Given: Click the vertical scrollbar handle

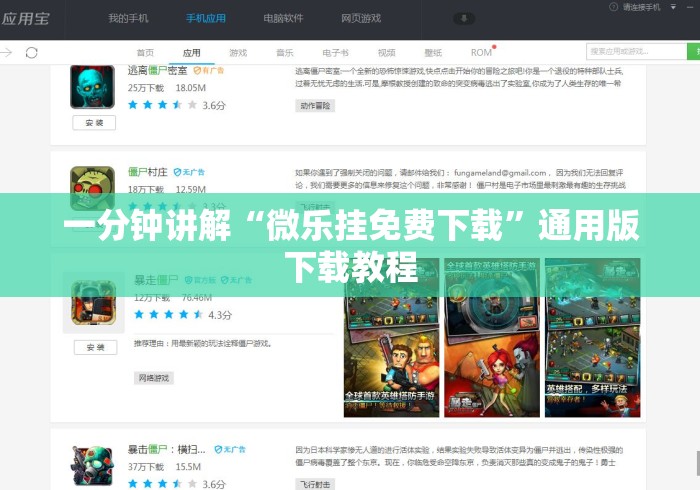Looking at the screenshot, I should (698, 463).
